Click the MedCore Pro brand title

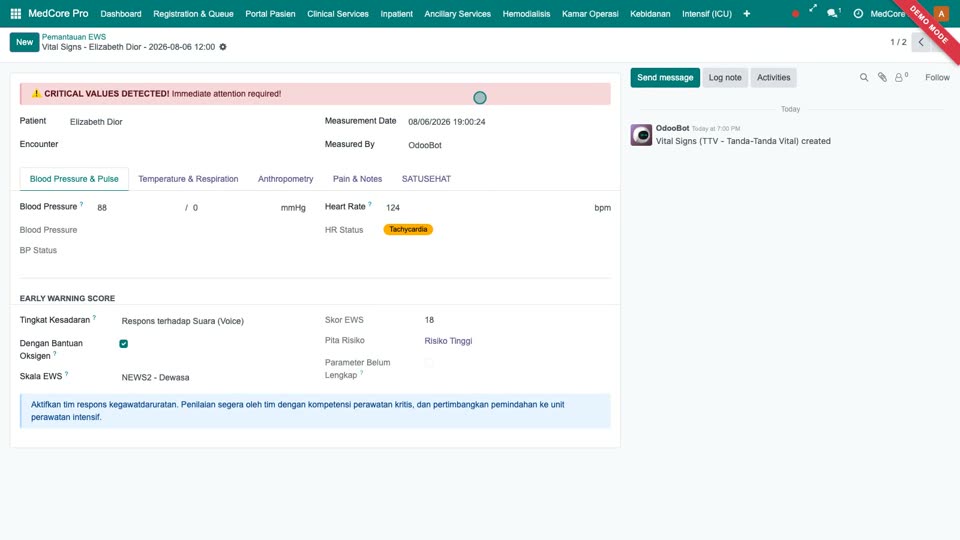(x=58, y=13)
